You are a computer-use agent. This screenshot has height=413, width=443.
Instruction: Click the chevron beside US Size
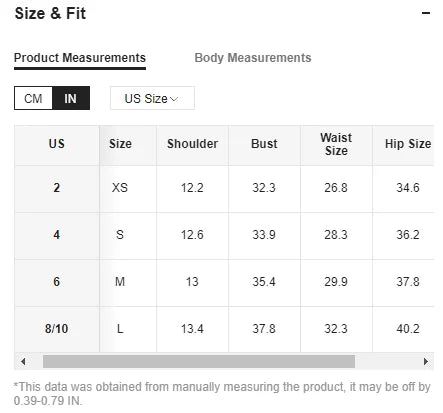(x=174, y=99)
